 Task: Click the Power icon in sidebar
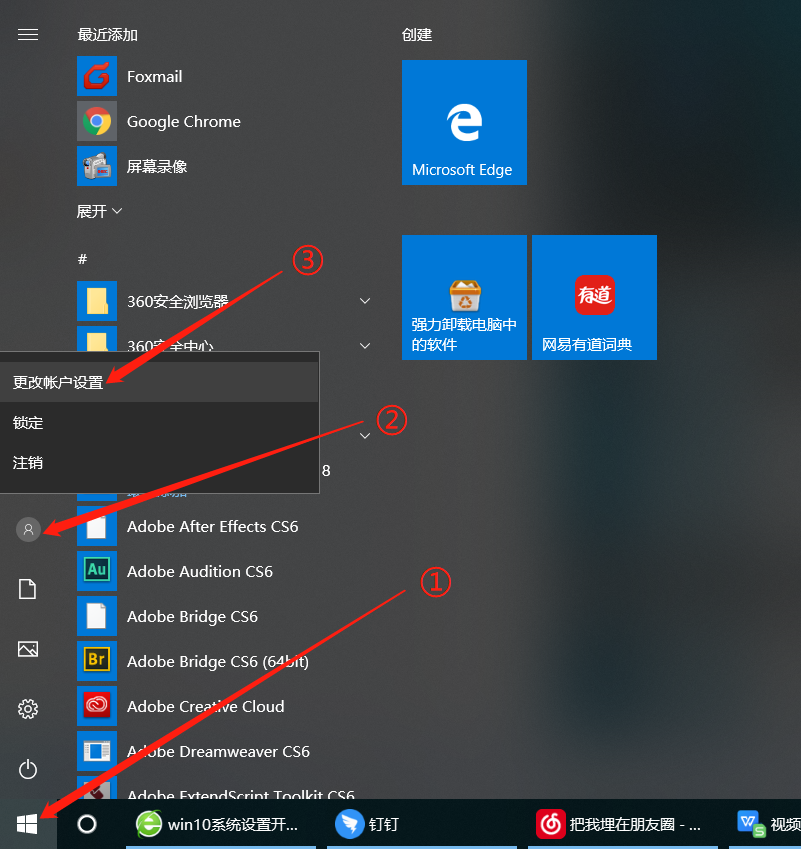(27, 769)
